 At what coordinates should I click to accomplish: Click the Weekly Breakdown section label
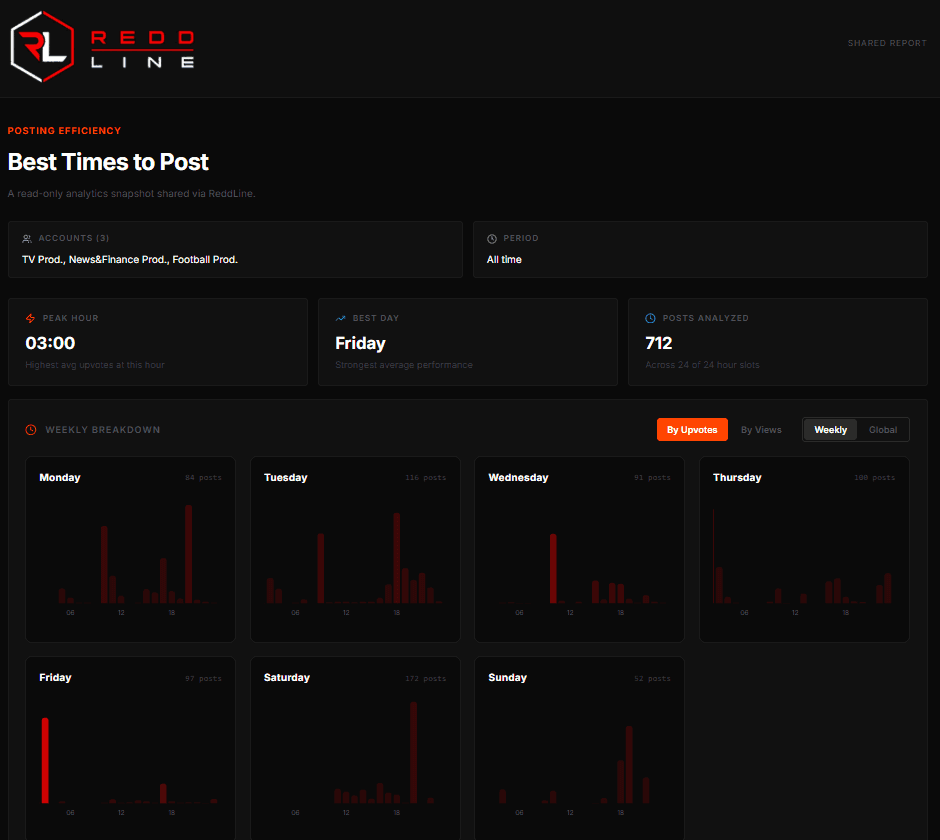[x=103, y=430]
